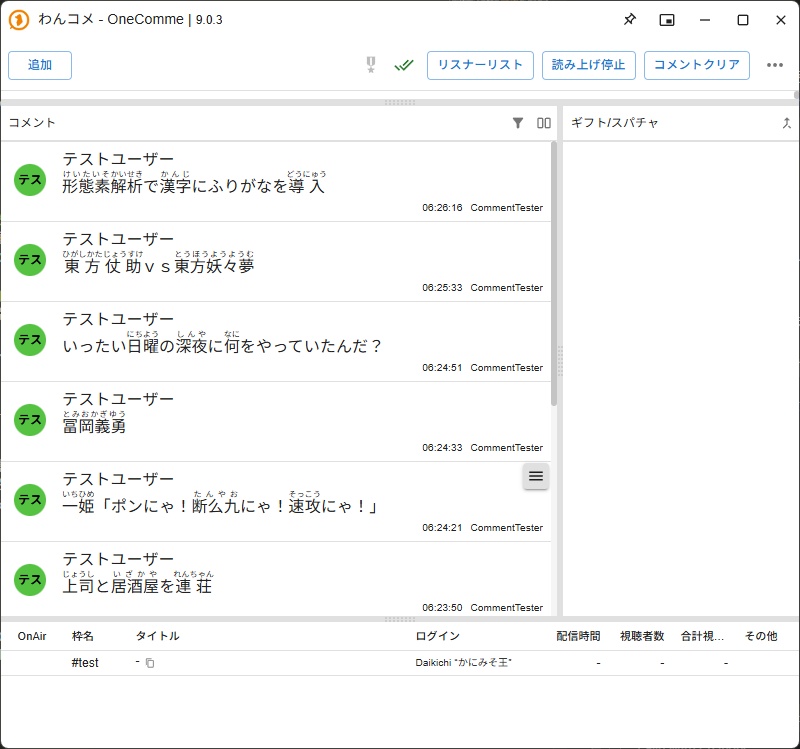Click the 合計視... column header
The image size is (800, 749).
click(x=702, y=636)
